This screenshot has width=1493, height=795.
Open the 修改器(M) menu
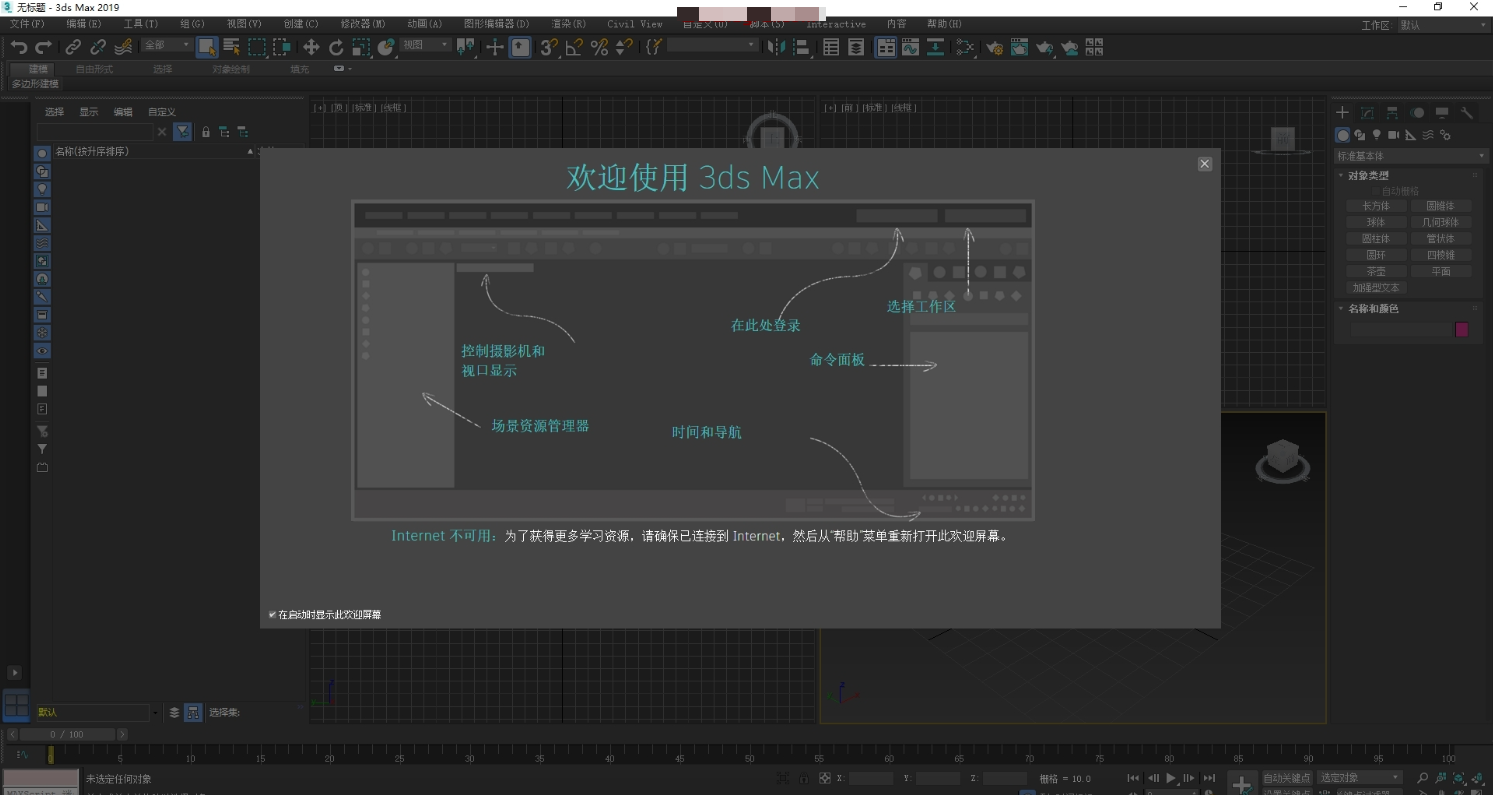363,24
